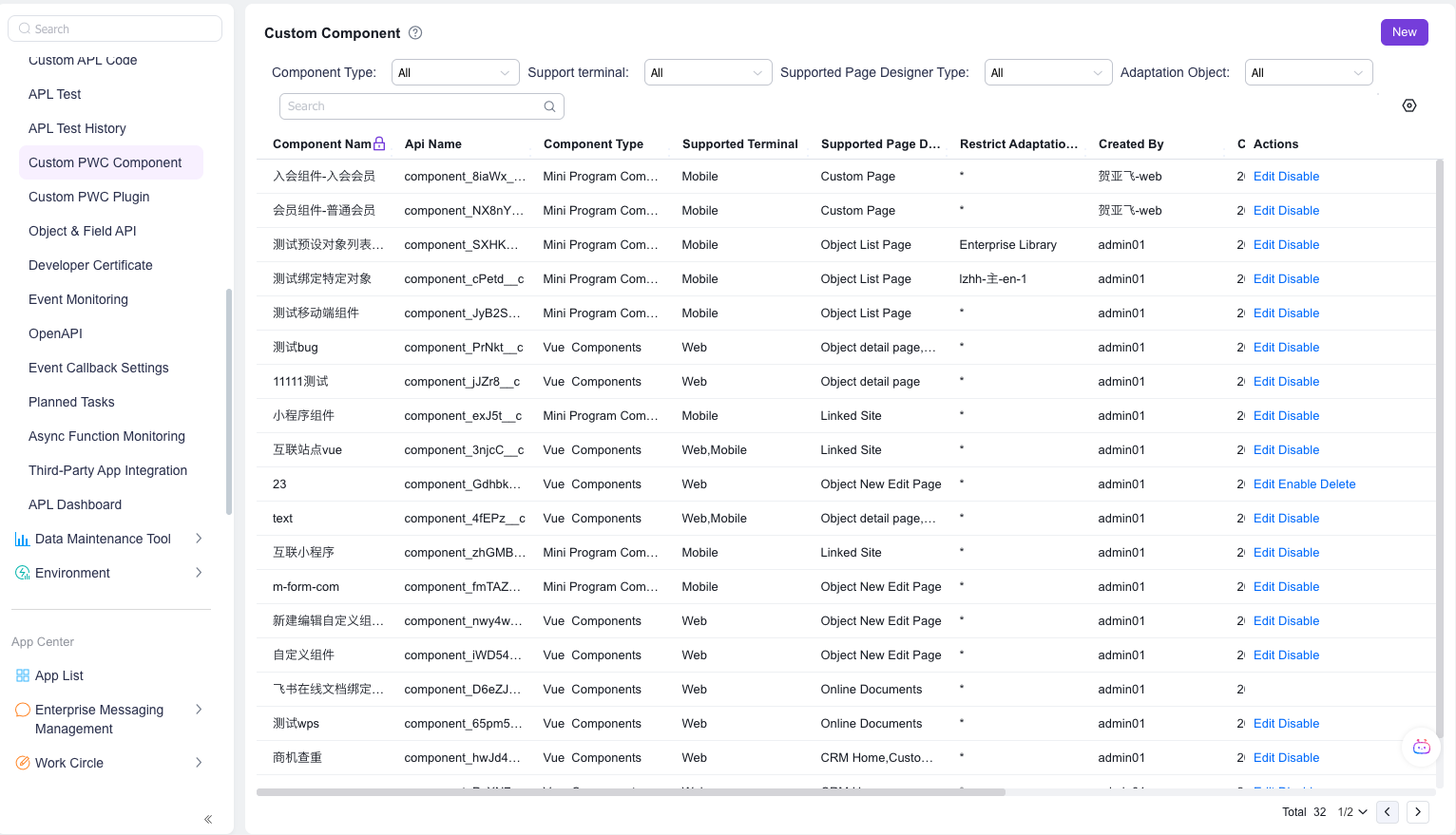The height and width of the screenshot is (835, 1456).
Task: Collapse the sidebar with the double-arrow icon
Action: click(x=208, y=819)
